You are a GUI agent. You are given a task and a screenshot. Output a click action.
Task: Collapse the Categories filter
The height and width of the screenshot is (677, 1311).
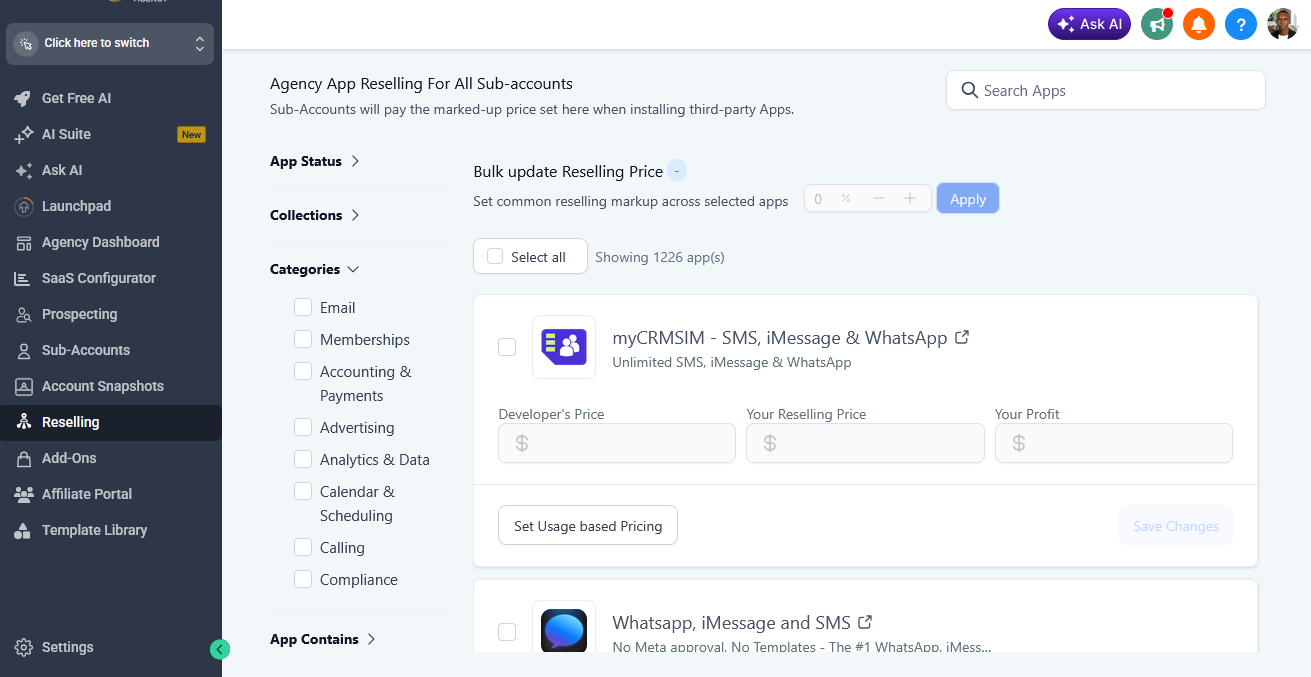(x=315, y=269)
